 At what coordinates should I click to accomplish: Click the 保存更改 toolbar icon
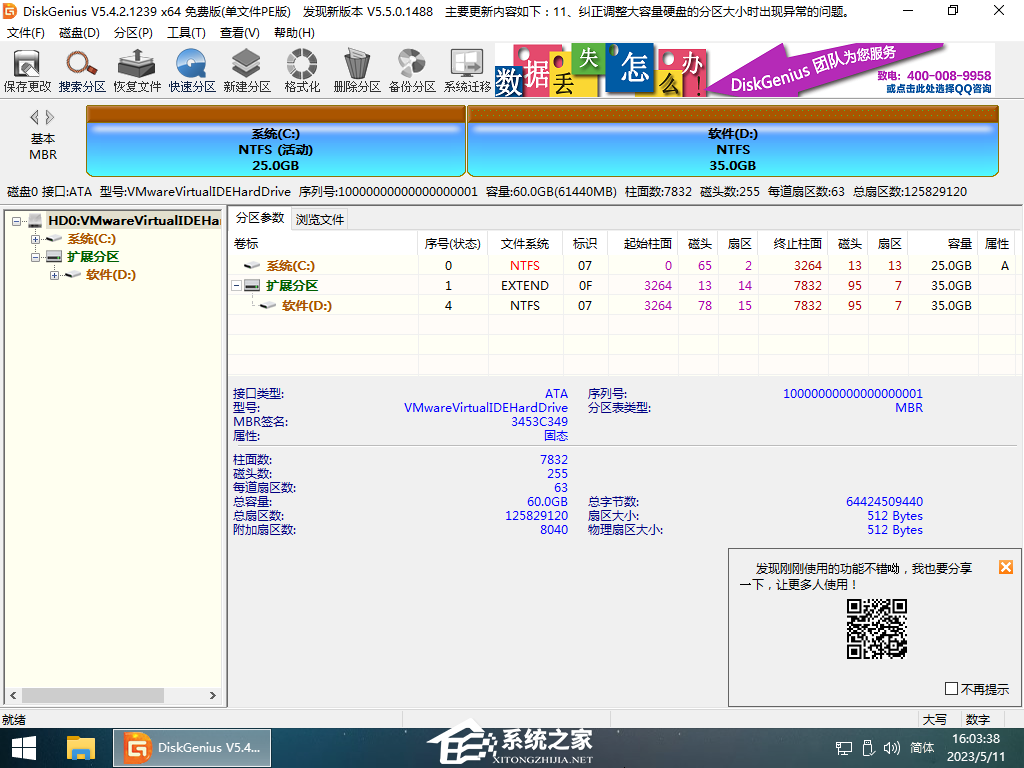27,70
